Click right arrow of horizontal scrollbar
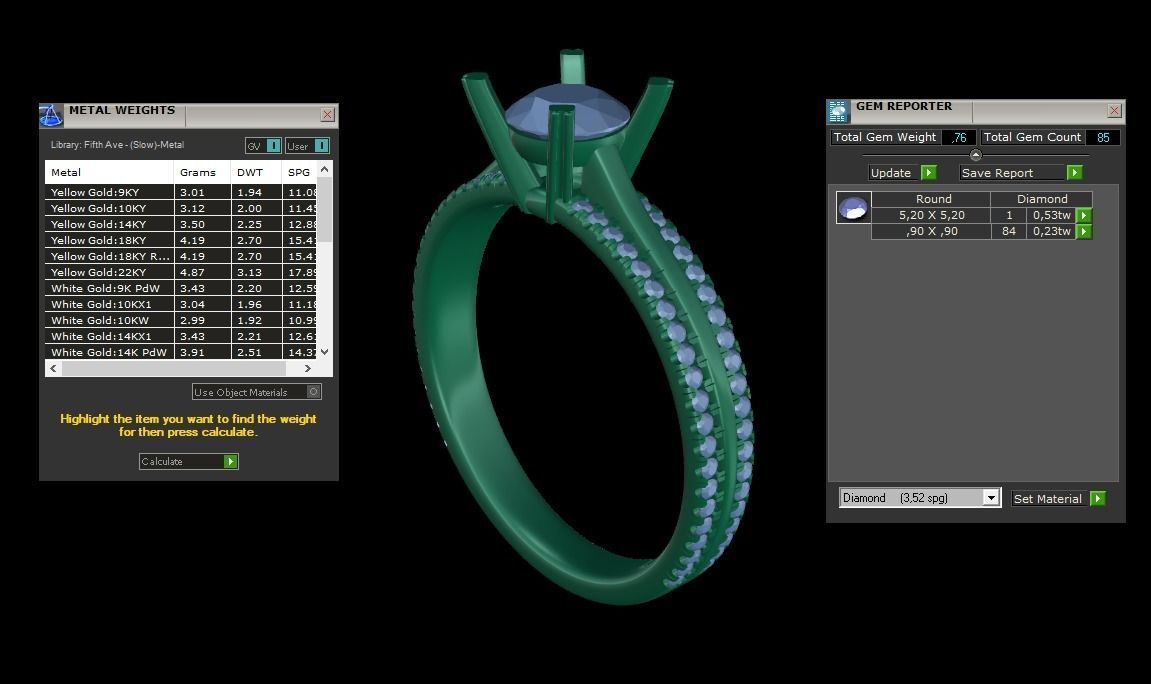 (x=308, y=368)
